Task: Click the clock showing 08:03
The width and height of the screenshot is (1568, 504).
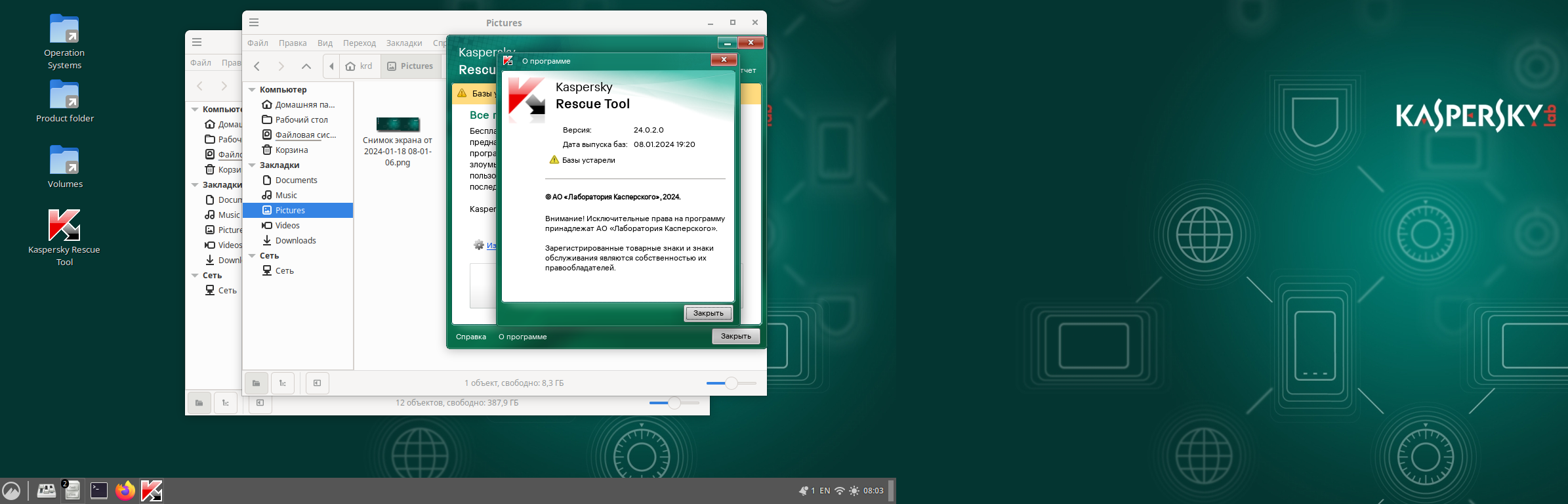Action: (873, 490)
